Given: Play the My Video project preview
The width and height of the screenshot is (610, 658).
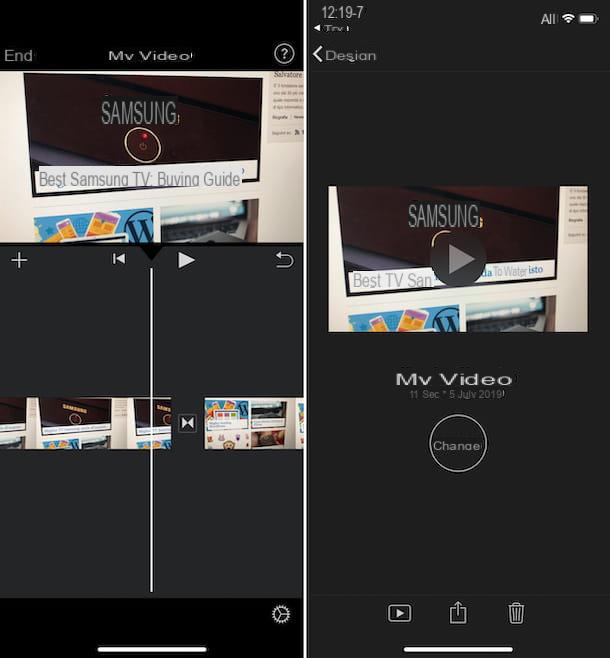Looking at the screenshot, I should [x=458, y=259].
